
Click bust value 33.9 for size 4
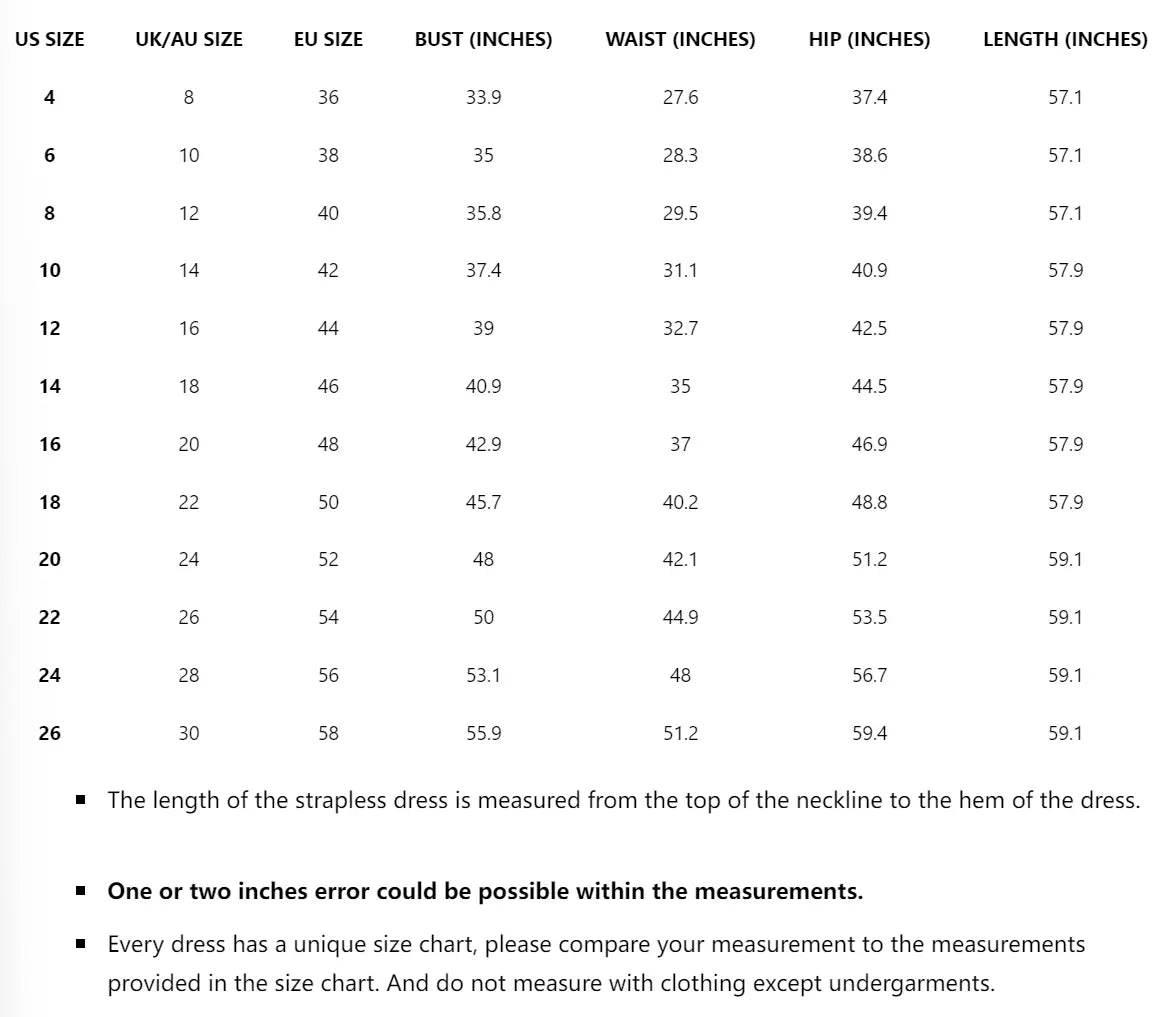483,97
